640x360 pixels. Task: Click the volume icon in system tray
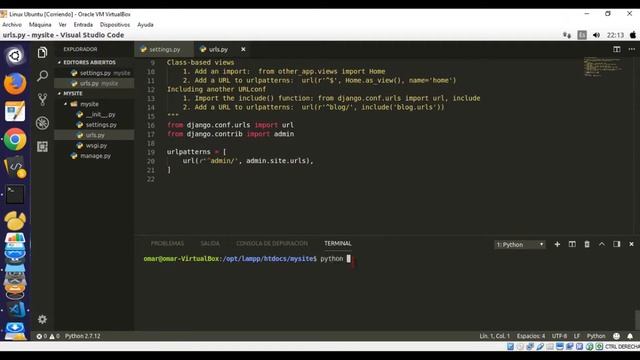point(596,35)
